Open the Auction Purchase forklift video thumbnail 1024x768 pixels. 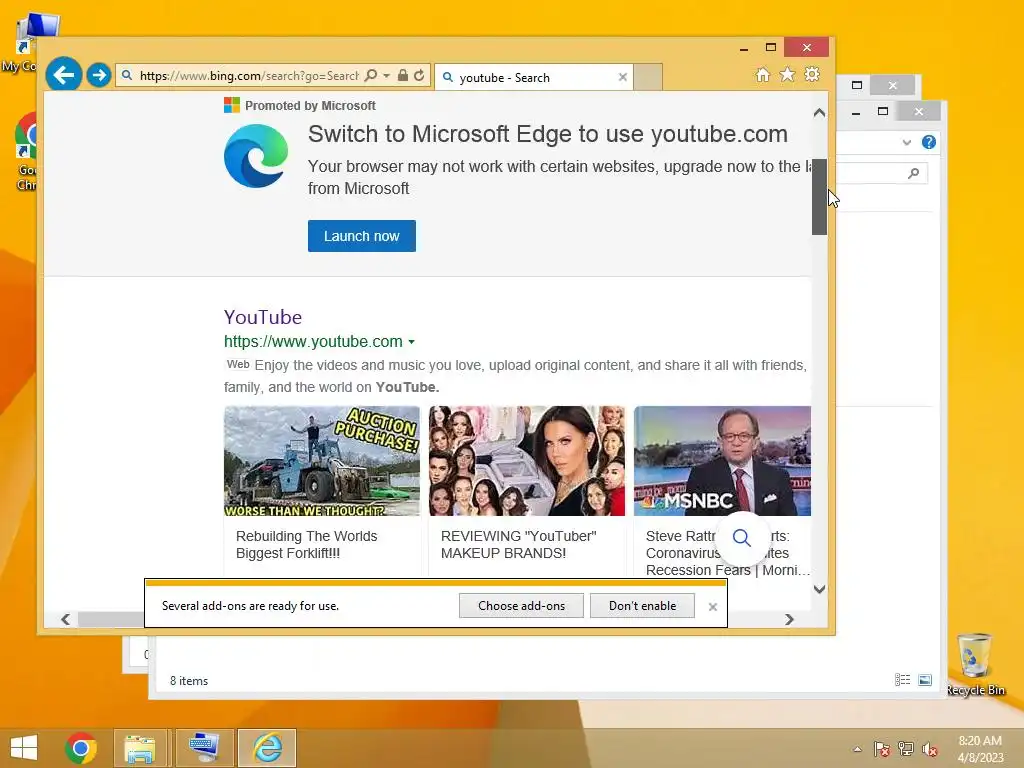point(322,461)
